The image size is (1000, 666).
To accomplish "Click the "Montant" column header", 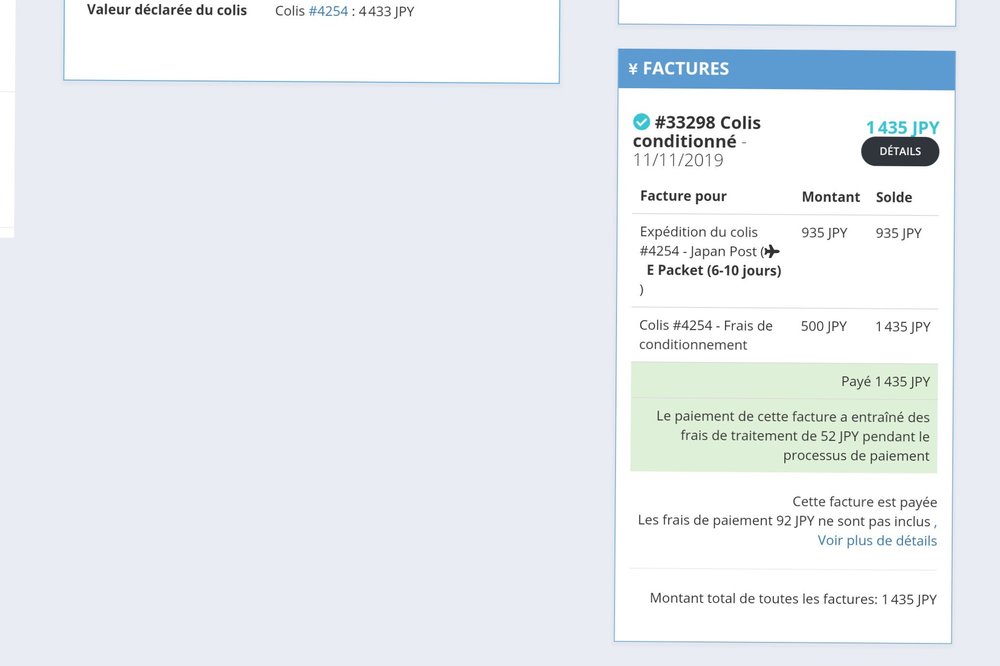I will [830, 197].
